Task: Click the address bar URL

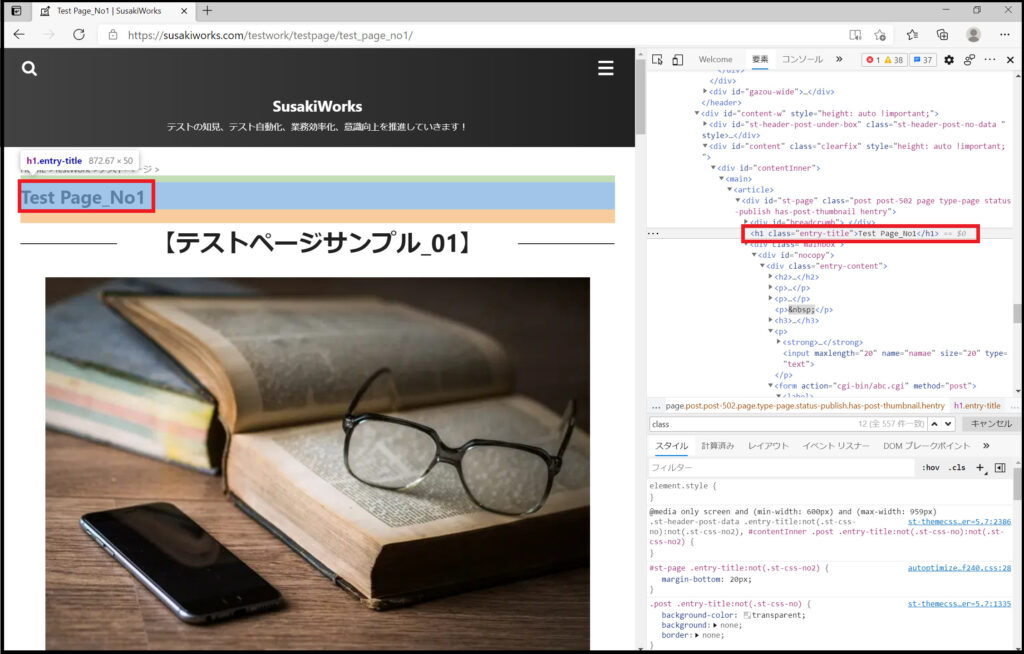Action: point(270,35)
